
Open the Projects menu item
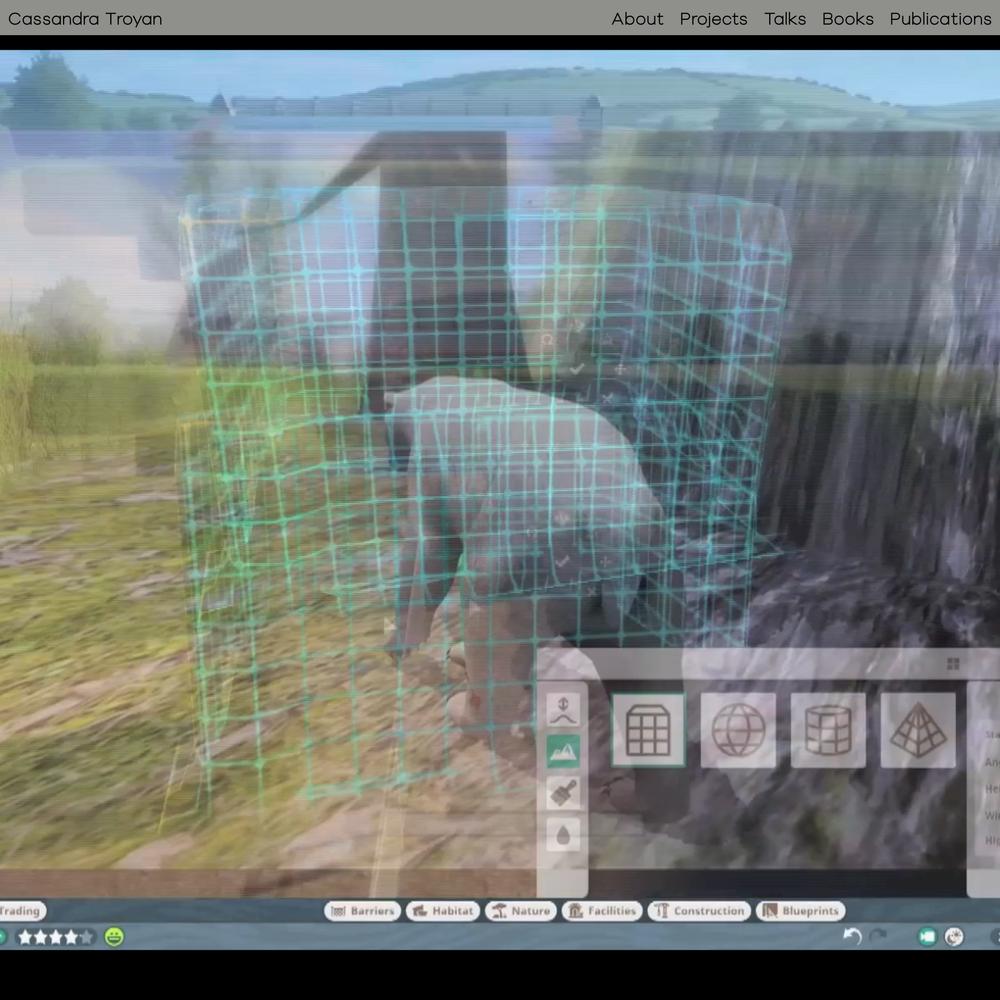click(713, 18)
